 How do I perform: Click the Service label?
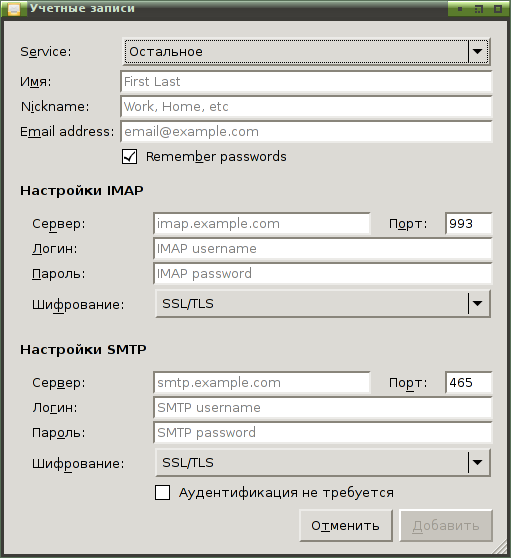tap(46, 52)
